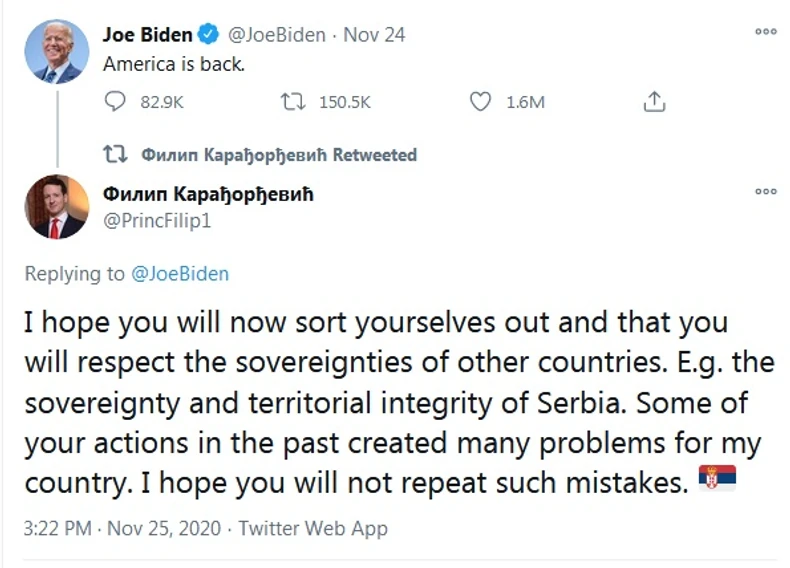Open the 'Филип Карађорђевић Retweeted' label
This screenshot has height=568, width=790.
tap(279, 155)
